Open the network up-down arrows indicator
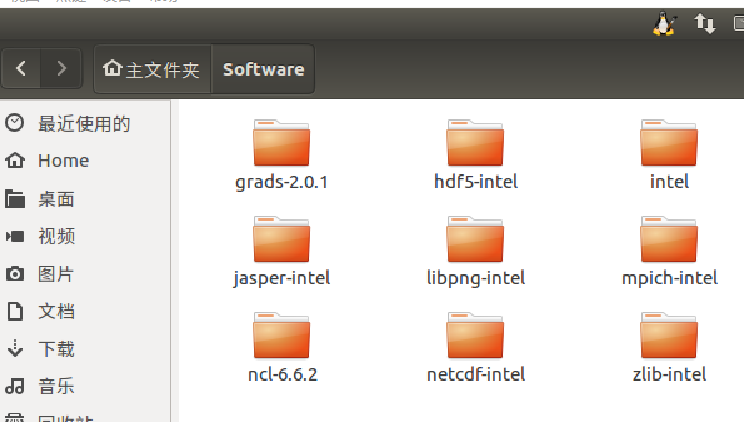The height and width of the screenshot is (422, 744). click(x=705, y=24)
